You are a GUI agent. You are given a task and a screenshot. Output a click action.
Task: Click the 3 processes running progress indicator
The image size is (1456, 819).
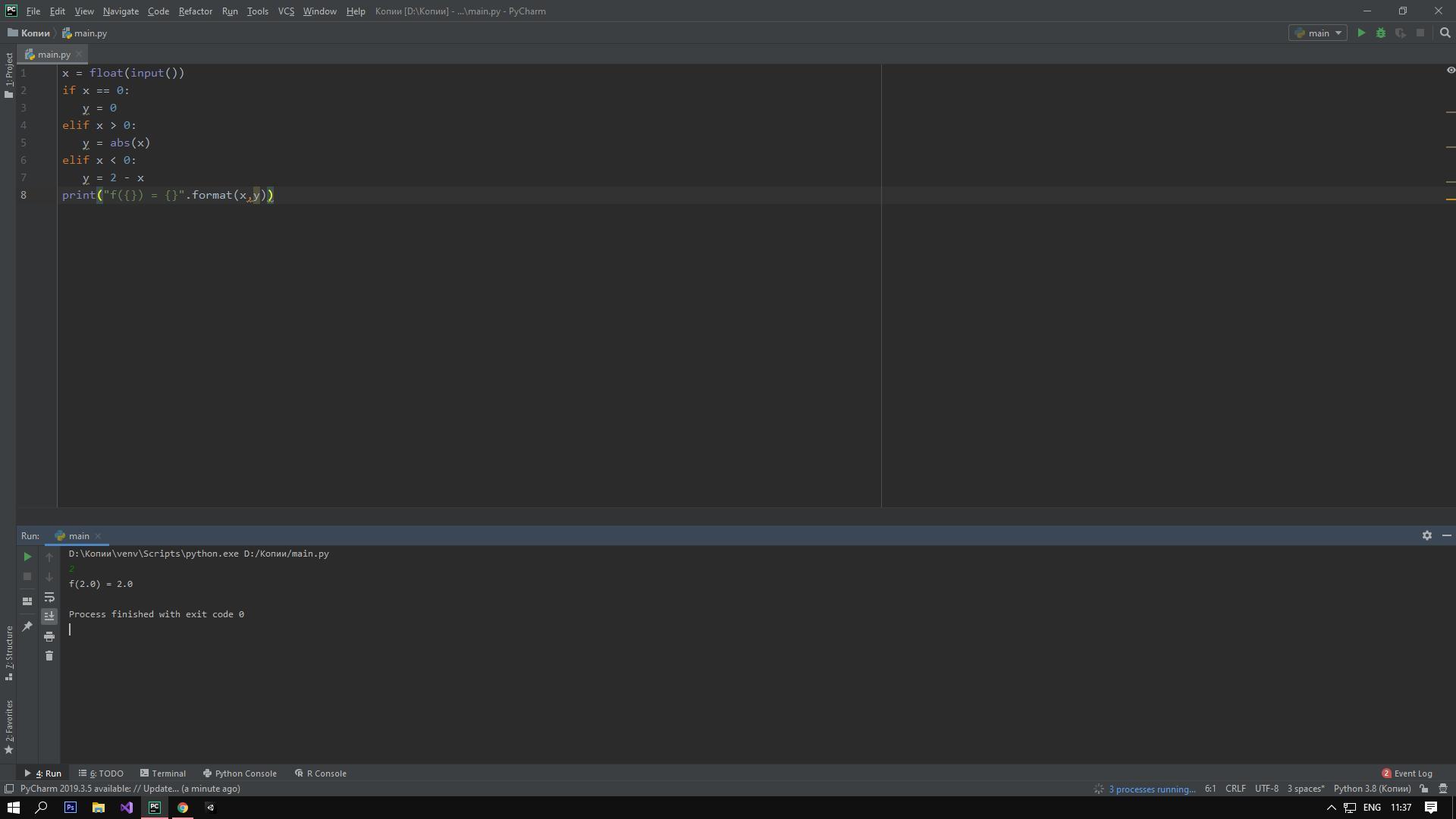click(1151, 789)
